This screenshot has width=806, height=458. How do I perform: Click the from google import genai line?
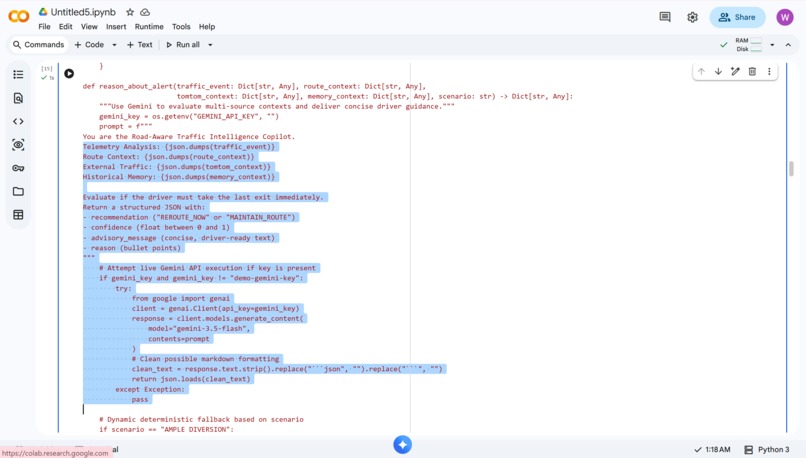(181, 298)
